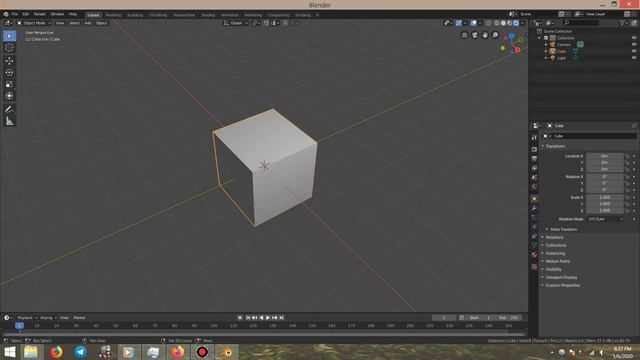This screenshot has width=640, height=360.
Task: Expand the Relations panel
Action: coord(553,238)
